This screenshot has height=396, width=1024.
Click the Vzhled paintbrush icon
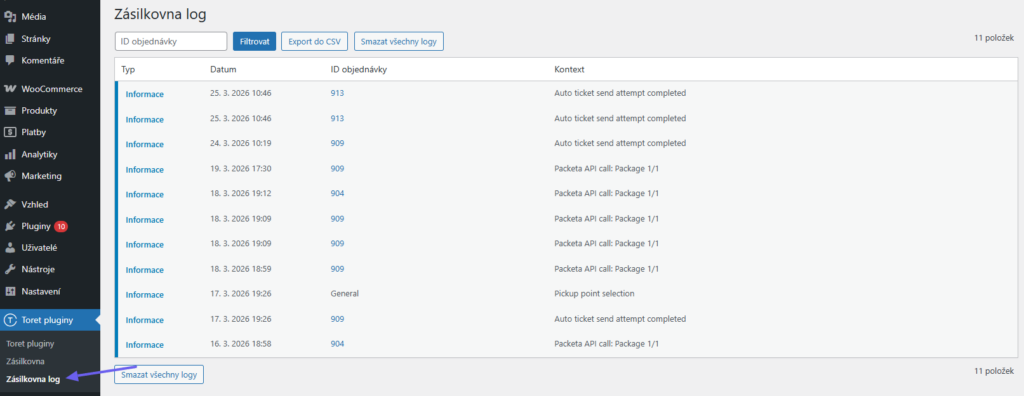point(10,205)
